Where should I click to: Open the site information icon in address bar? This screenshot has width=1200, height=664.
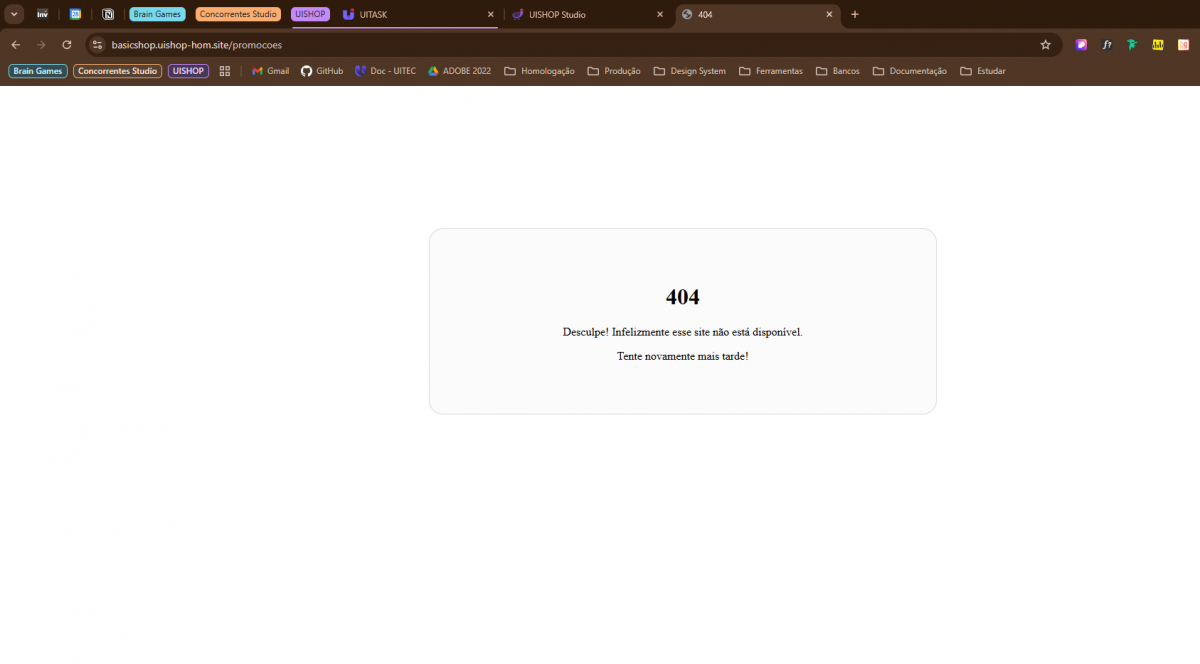pyautogui.click(x=98, y=45)
